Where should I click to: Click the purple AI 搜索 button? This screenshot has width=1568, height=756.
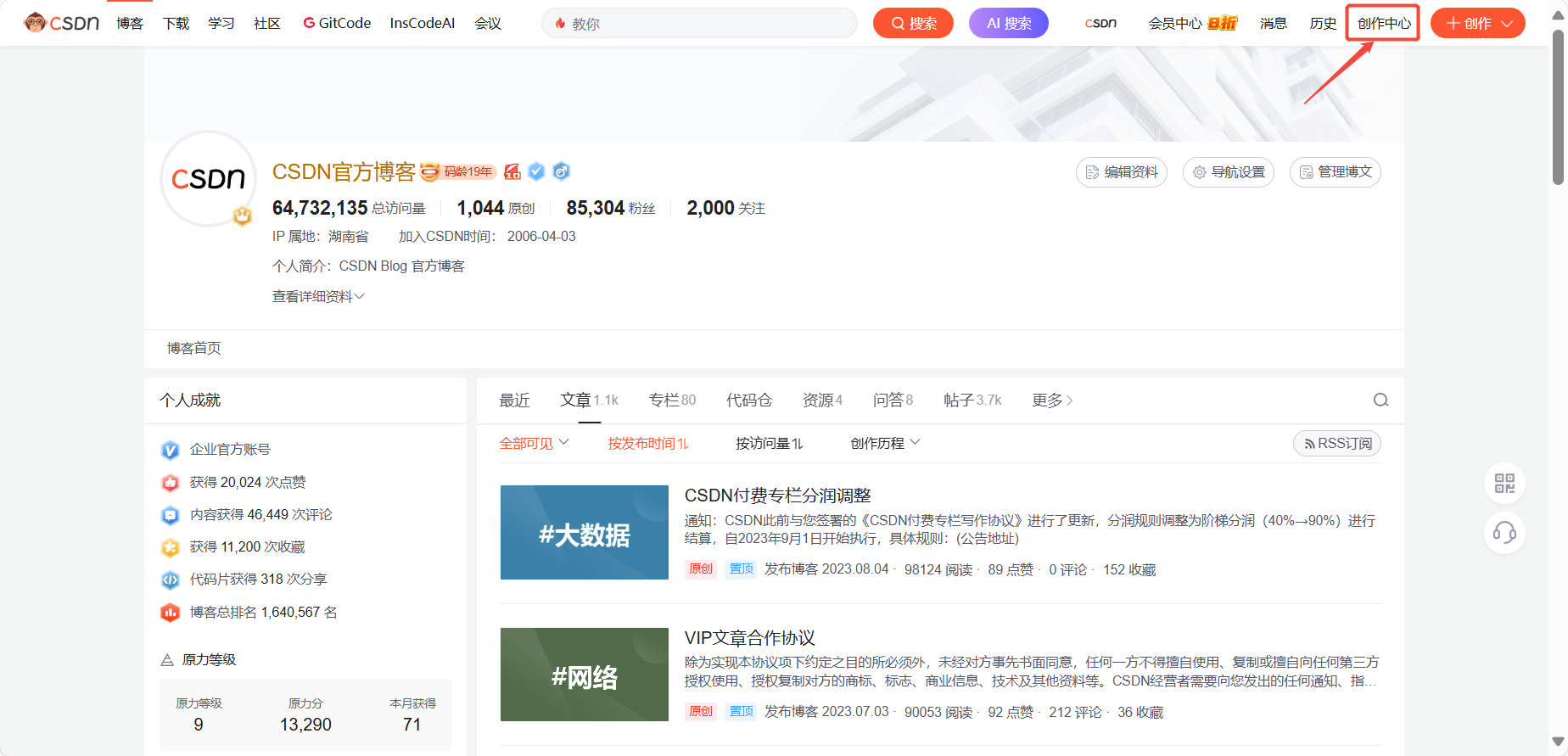pos(1009,23)
